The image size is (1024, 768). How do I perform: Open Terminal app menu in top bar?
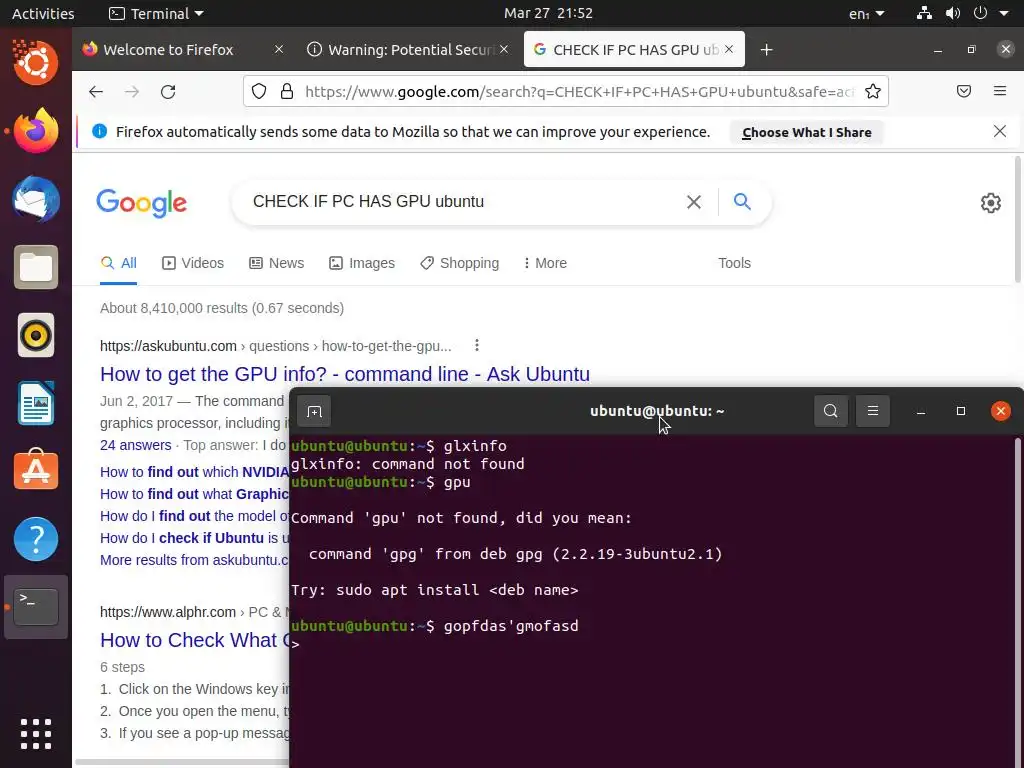click(x=157, y=13)
